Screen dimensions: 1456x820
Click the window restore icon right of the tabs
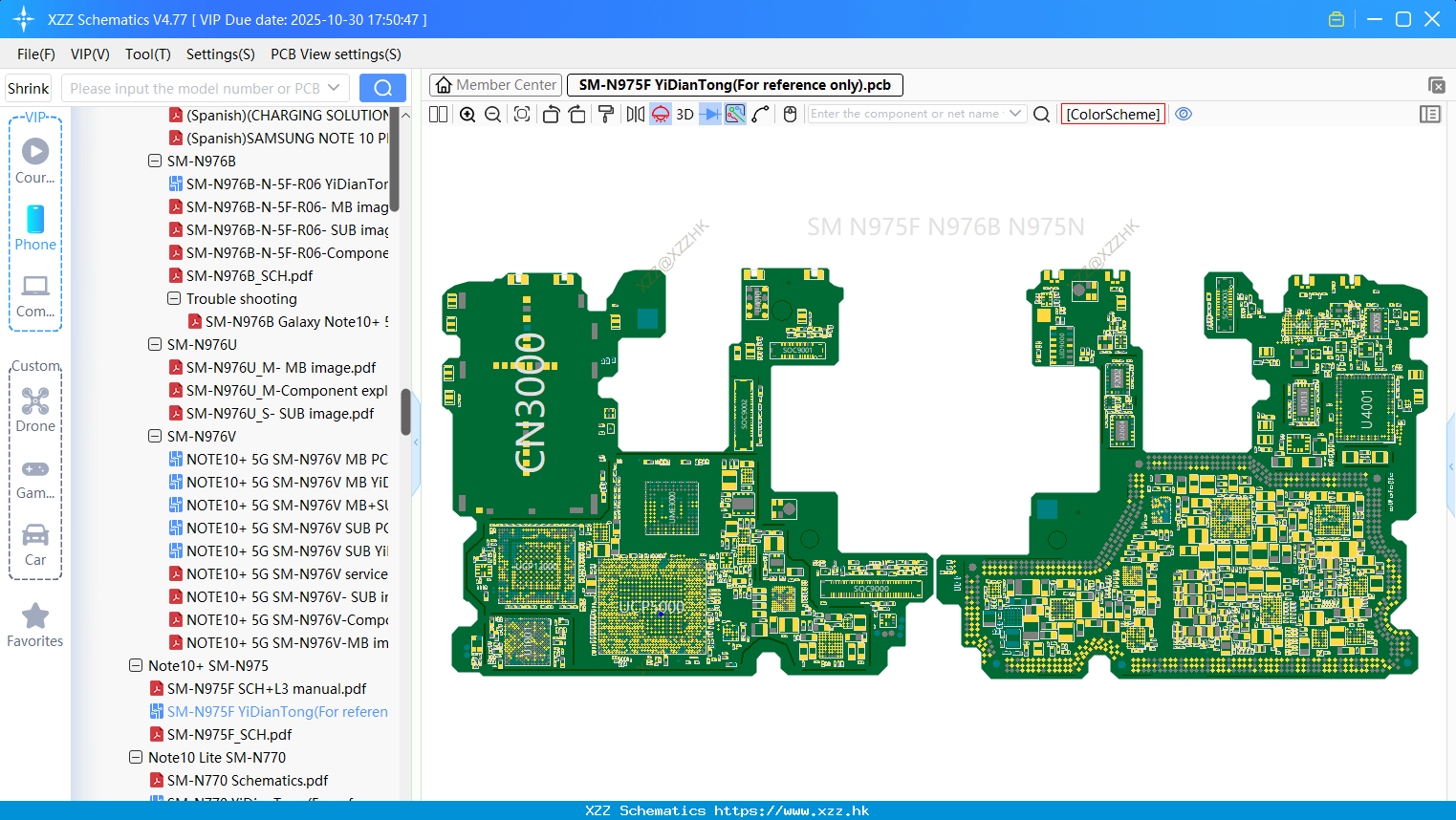1436,85
